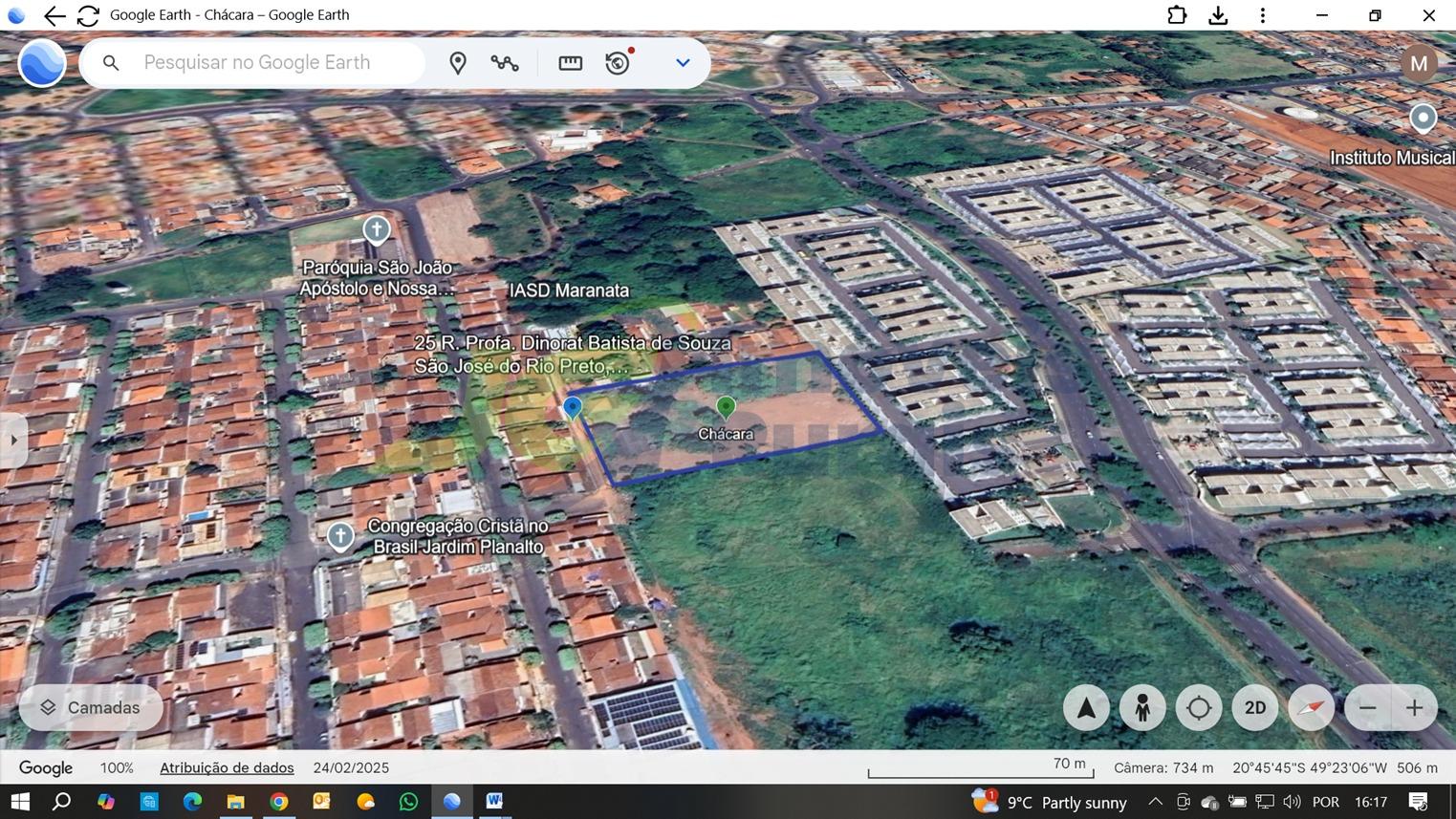This screenshot has height=819, width=1456.
Task: Enter Street View with pegman icon
Action: (x=1142, y=708)
